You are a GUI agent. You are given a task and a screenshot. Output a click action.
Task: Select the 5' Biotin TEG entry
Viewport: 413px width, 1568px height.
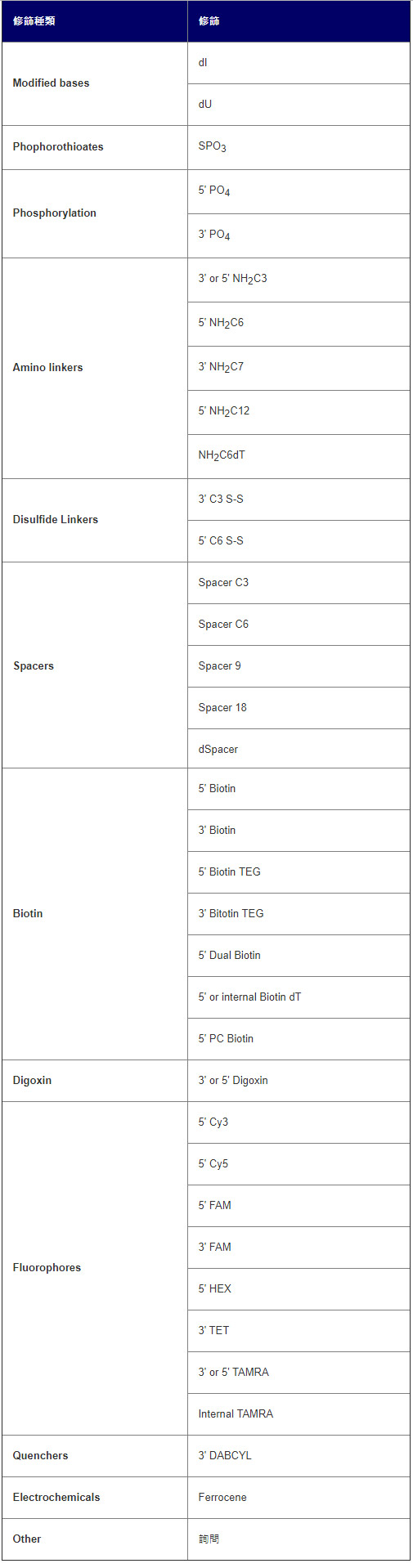click(299, 872)
